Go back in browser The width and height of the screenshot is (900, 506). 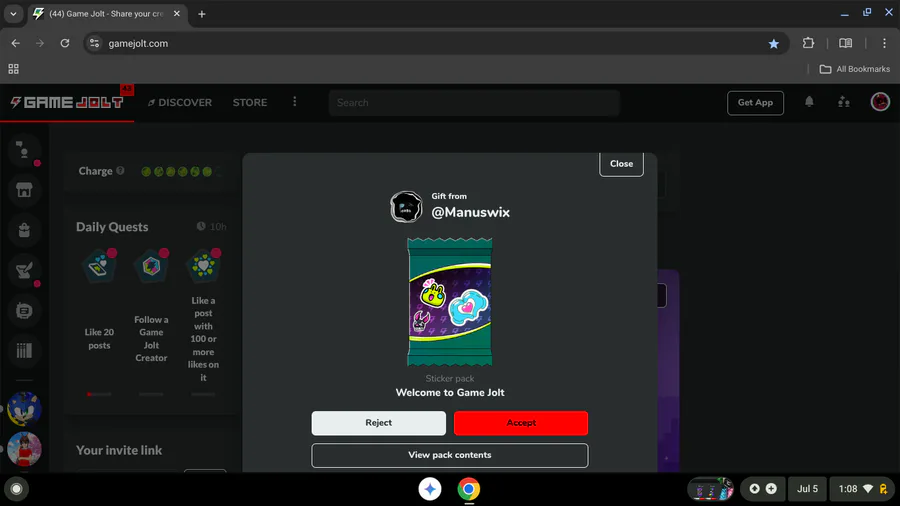[15, 43]
